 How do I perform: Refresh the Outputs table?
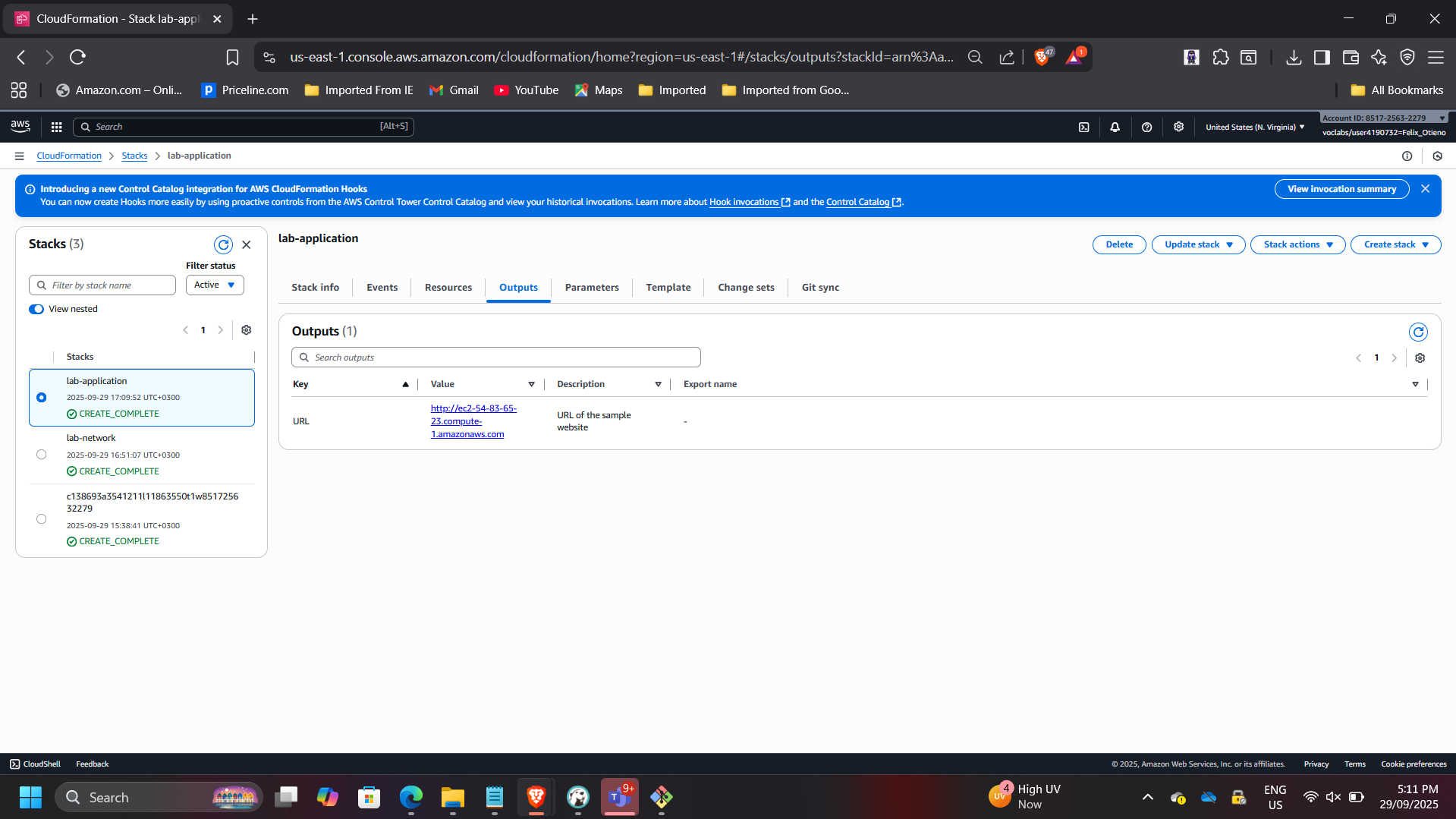pyautogui.click(x=1418, y=332)
